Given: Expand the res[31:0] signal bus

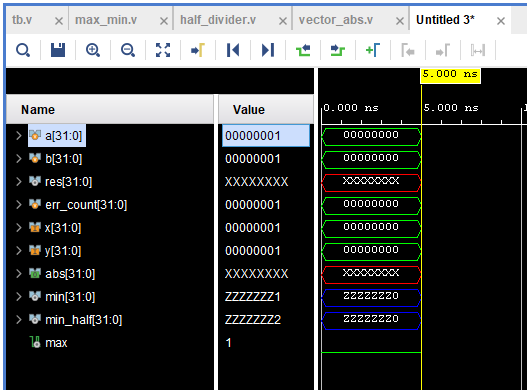Looking at the screenshot, I should [x=18, y=182].
